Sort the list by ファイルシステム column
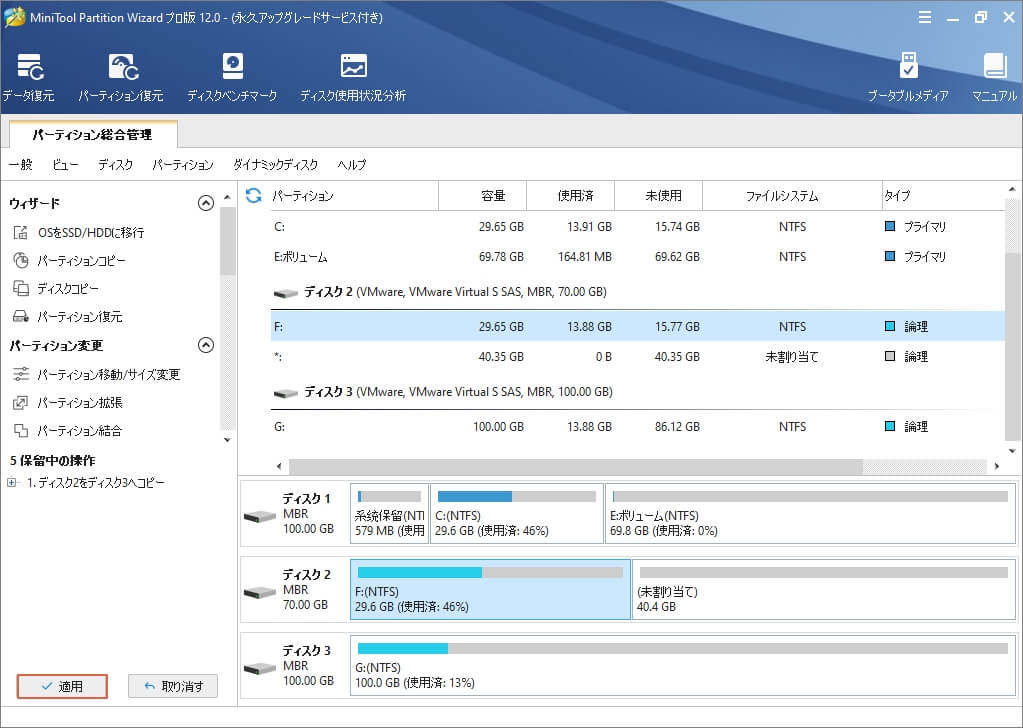This screenshot has height=728, width=1023. (781, 196)
